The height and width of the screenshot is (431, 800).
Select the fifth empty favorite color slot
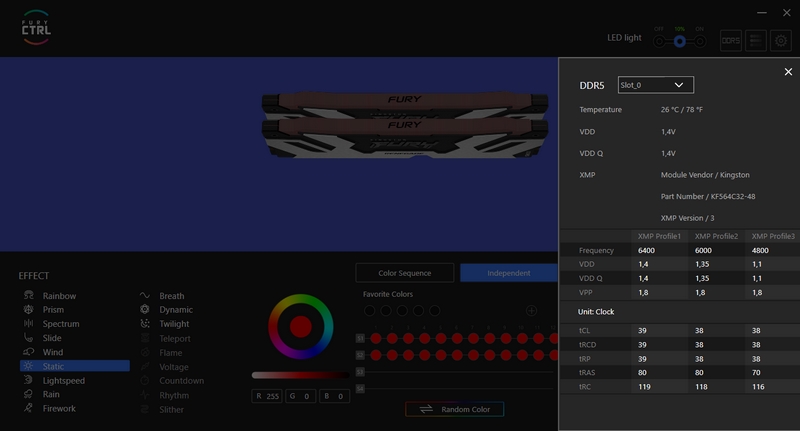tap(435, 311)
